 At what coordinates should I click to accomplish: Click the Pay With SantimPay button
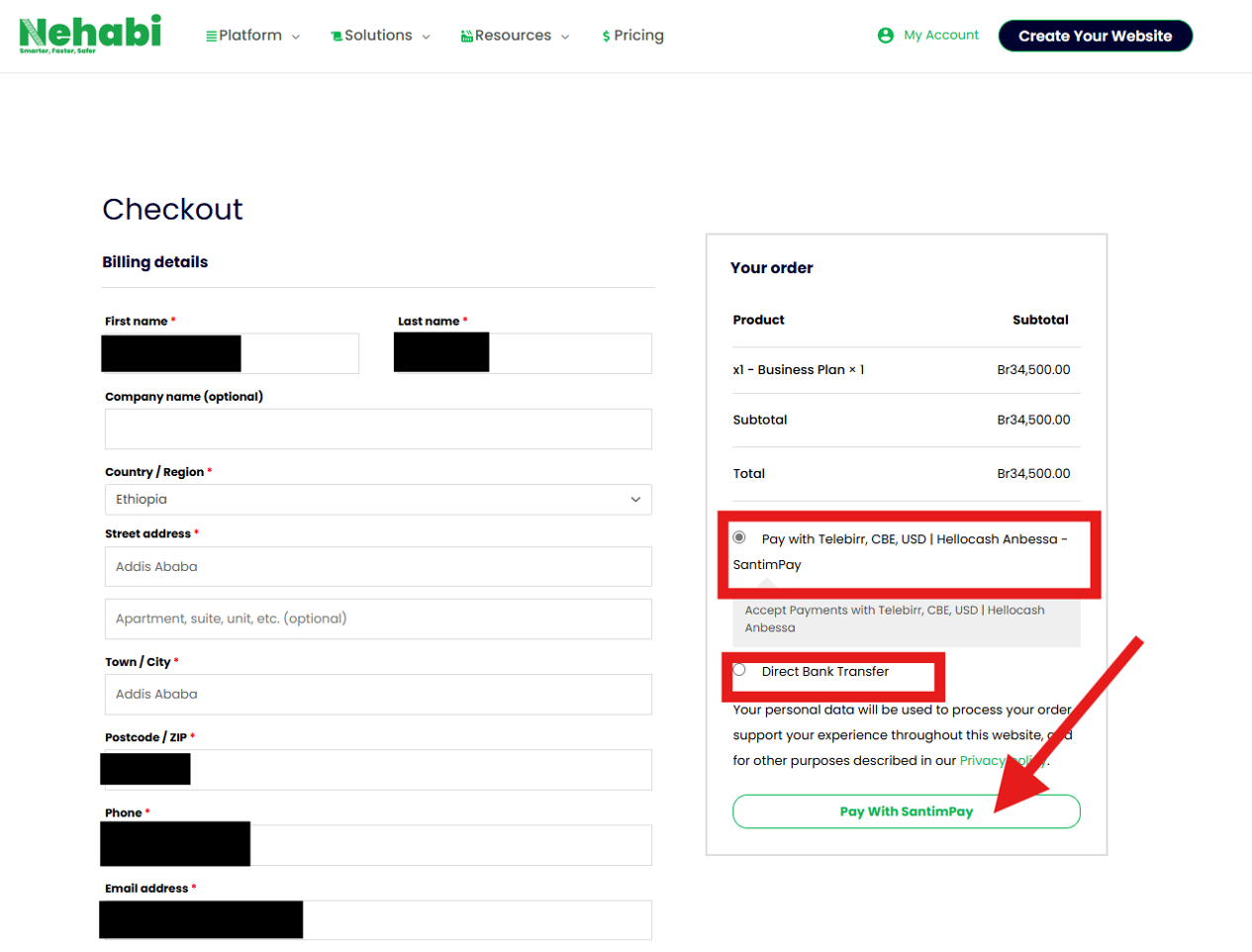tap(907, 811)
